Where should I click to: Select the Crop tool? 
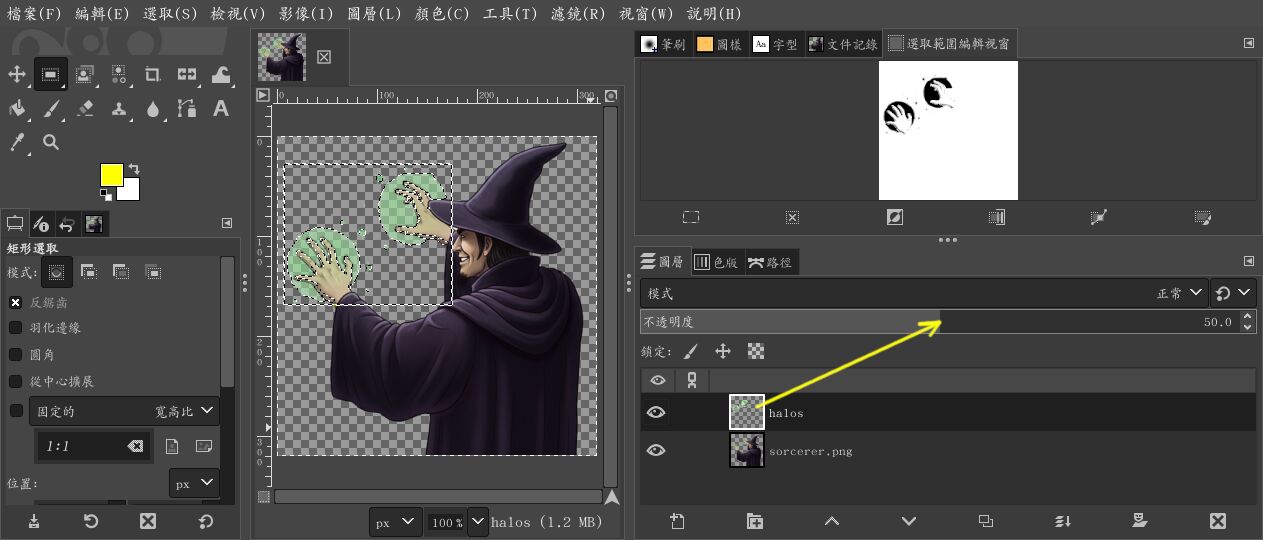153,74
